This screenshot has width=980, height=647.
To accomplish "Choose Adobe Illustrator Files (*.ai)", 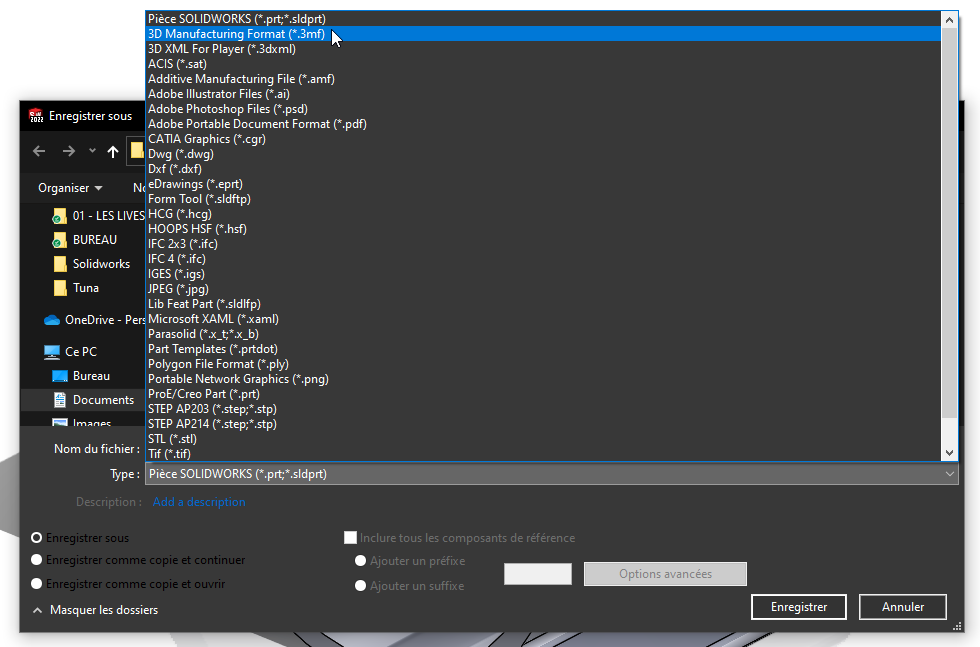I will coord(543,94).
